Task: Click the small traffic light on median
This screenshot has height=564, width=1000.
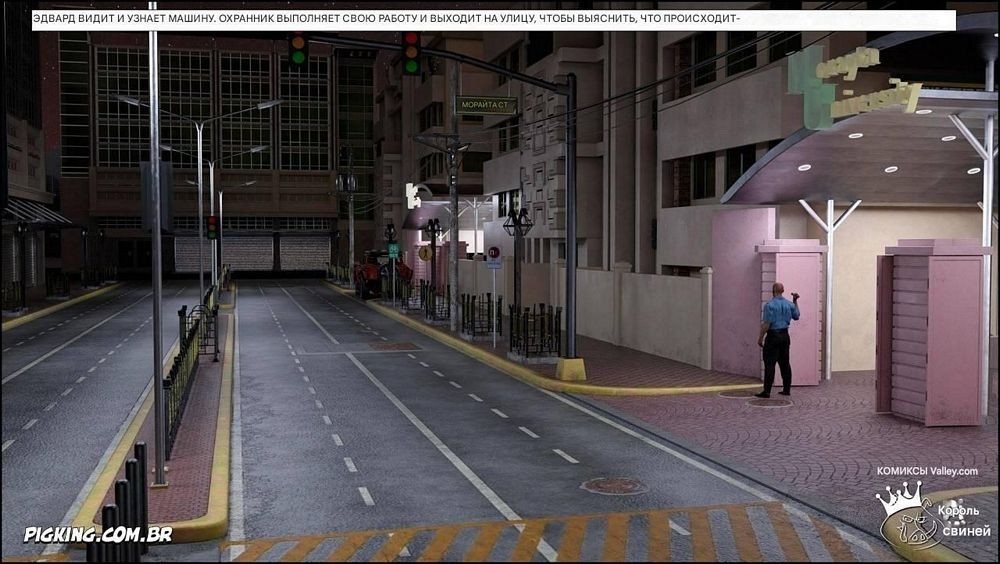Action: pyautogui.click(x=212, y=227)
